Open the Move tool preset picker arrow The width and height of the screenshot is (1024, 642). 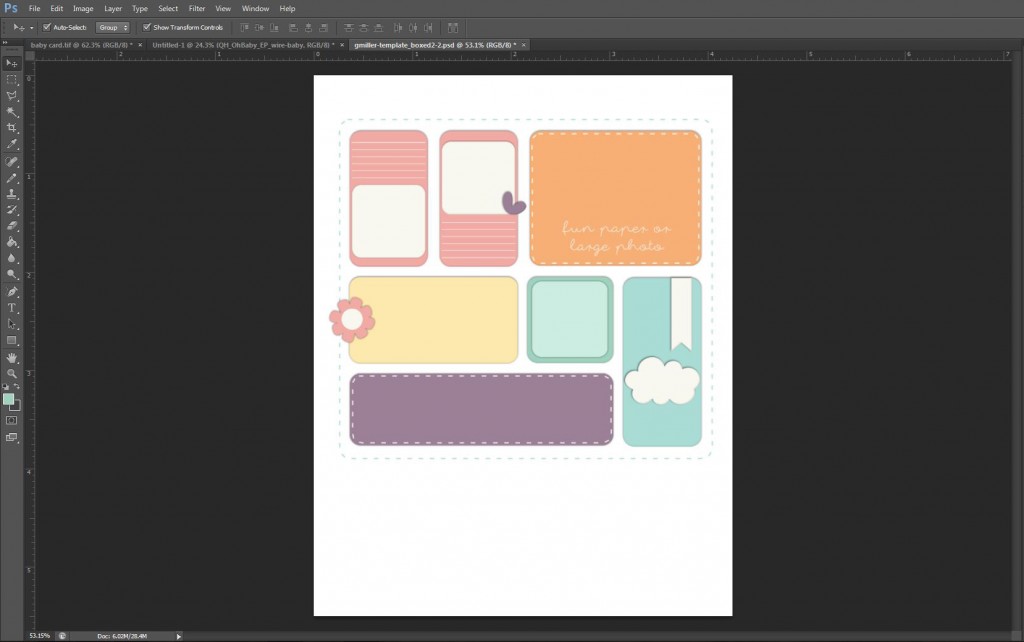(x=31, y=28)
